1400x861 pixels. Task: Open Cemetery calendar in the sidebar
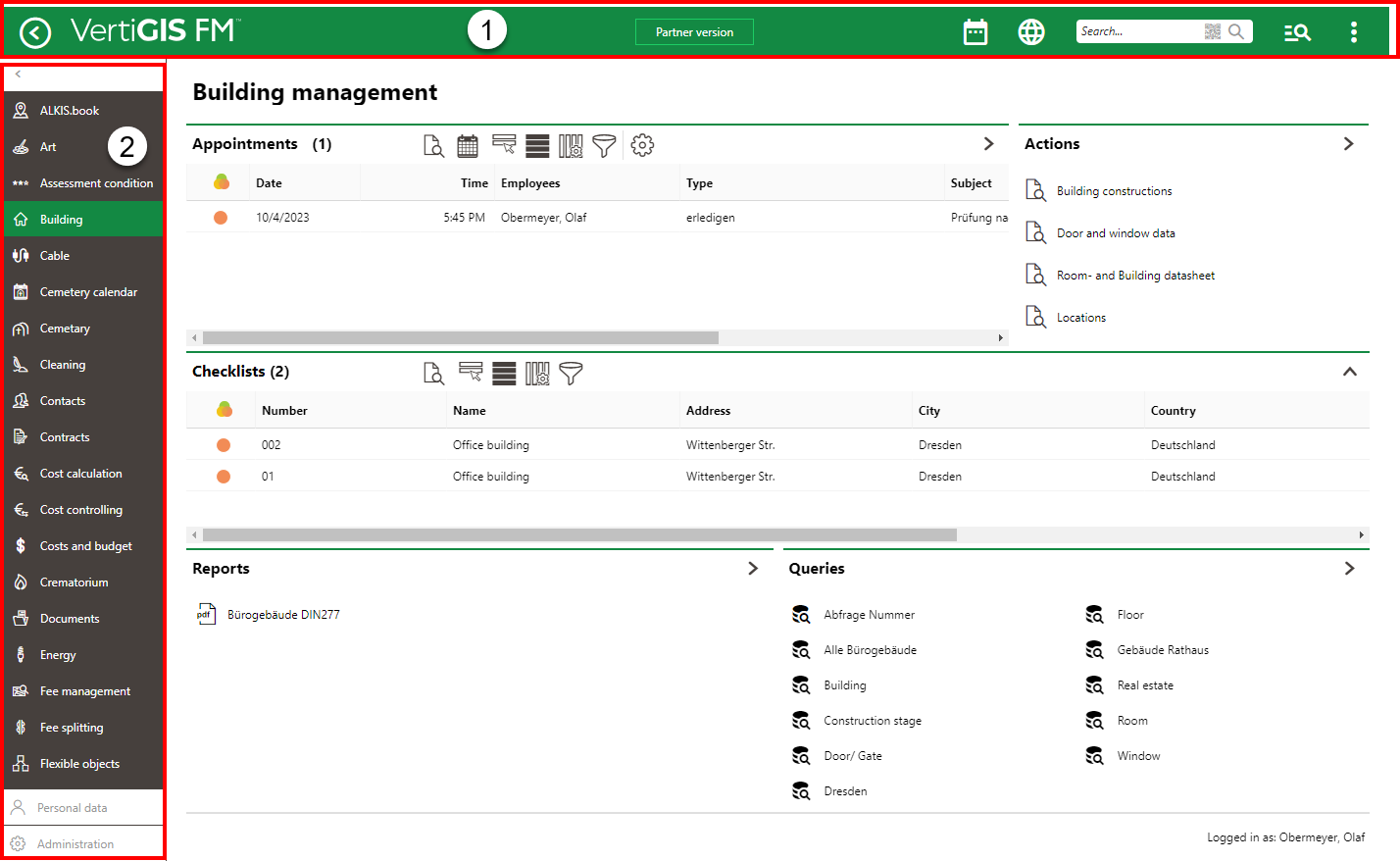point(83,292)
